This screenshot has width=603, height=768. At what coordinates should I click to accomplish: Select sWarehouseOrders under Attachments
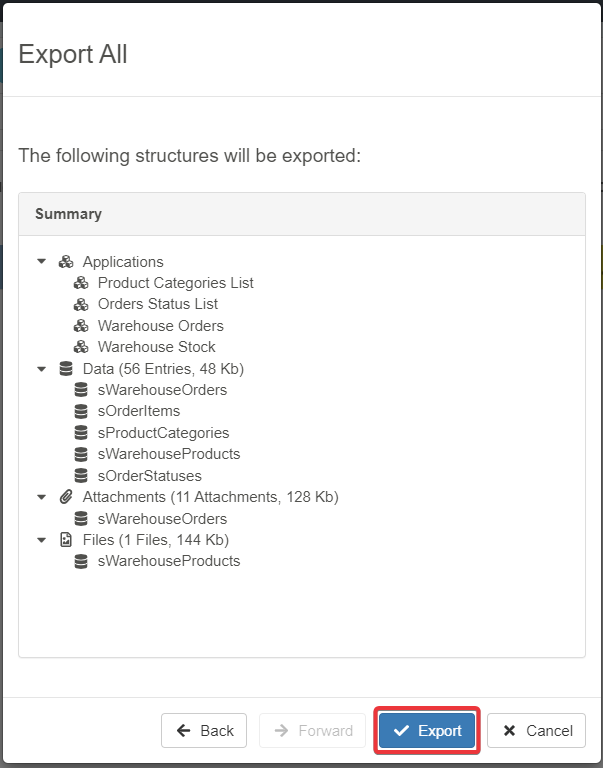[162, 519]
